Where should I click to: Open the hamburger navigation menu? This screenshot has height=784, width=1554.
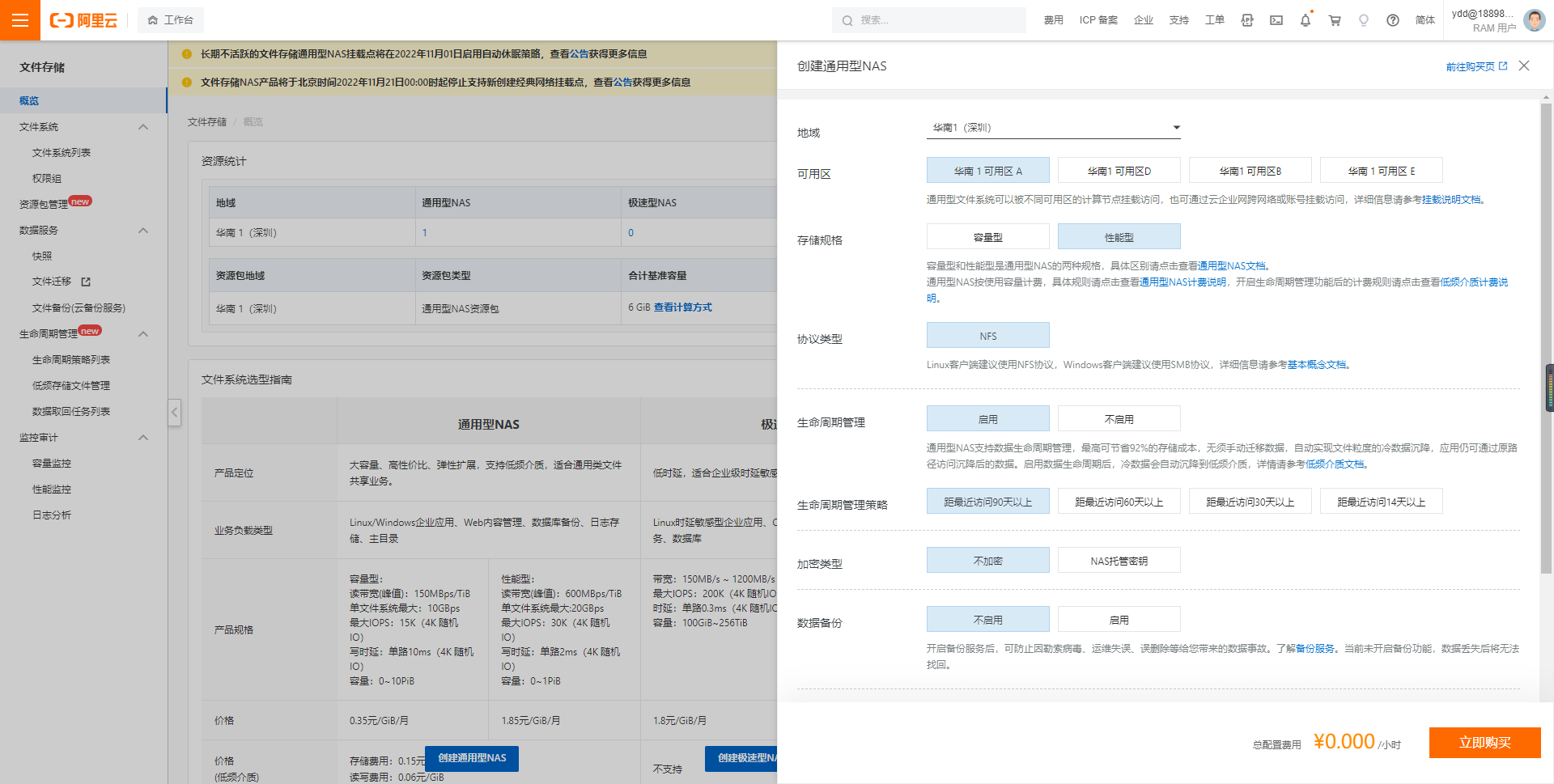coord(20,20)
